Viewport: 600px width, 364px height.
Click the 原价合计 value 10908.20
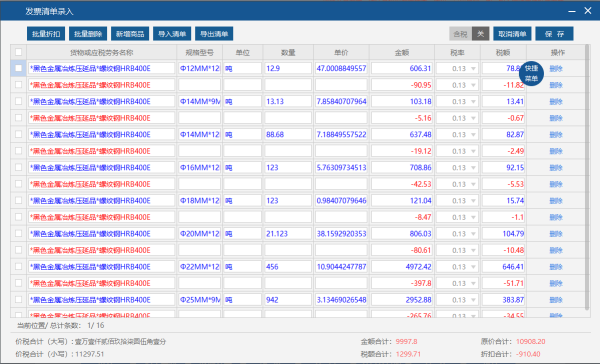530,341
